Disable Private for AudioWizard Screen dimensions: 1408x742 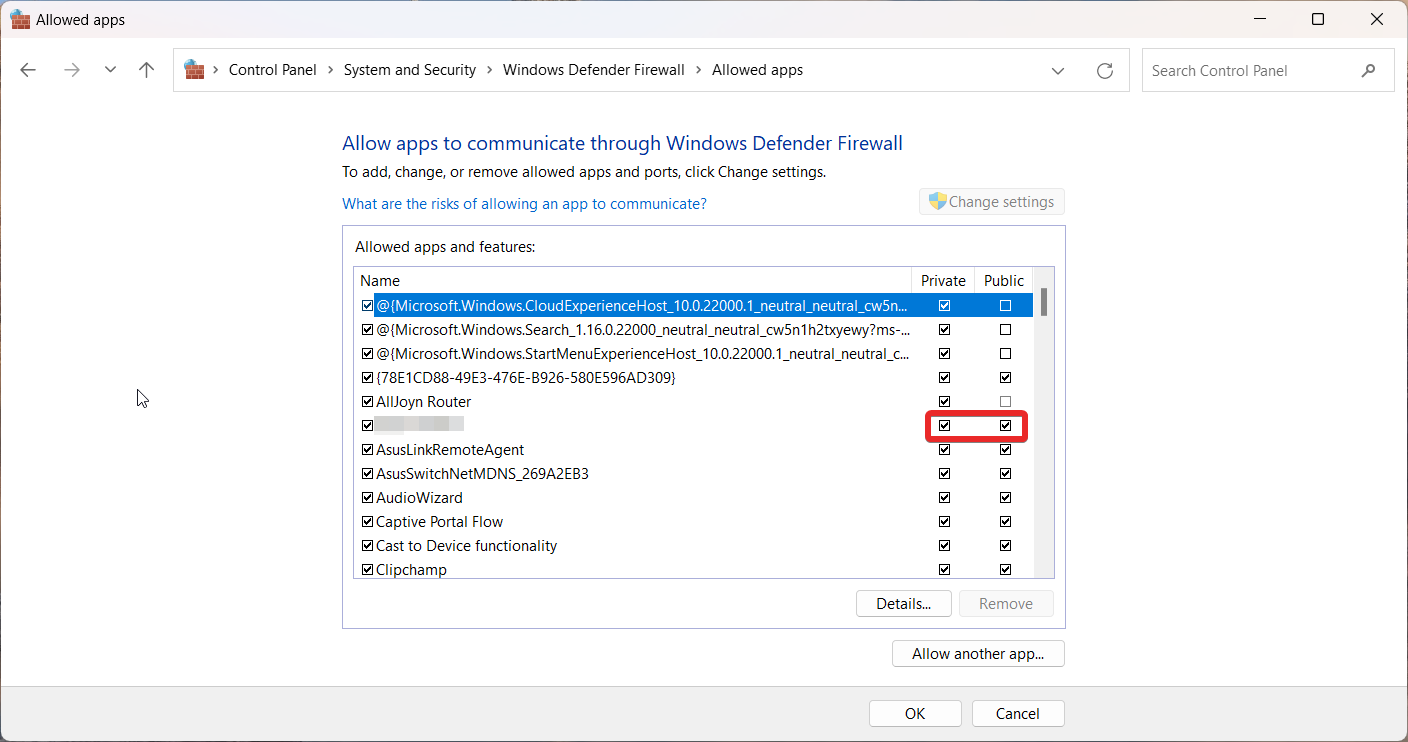(944, 498)
